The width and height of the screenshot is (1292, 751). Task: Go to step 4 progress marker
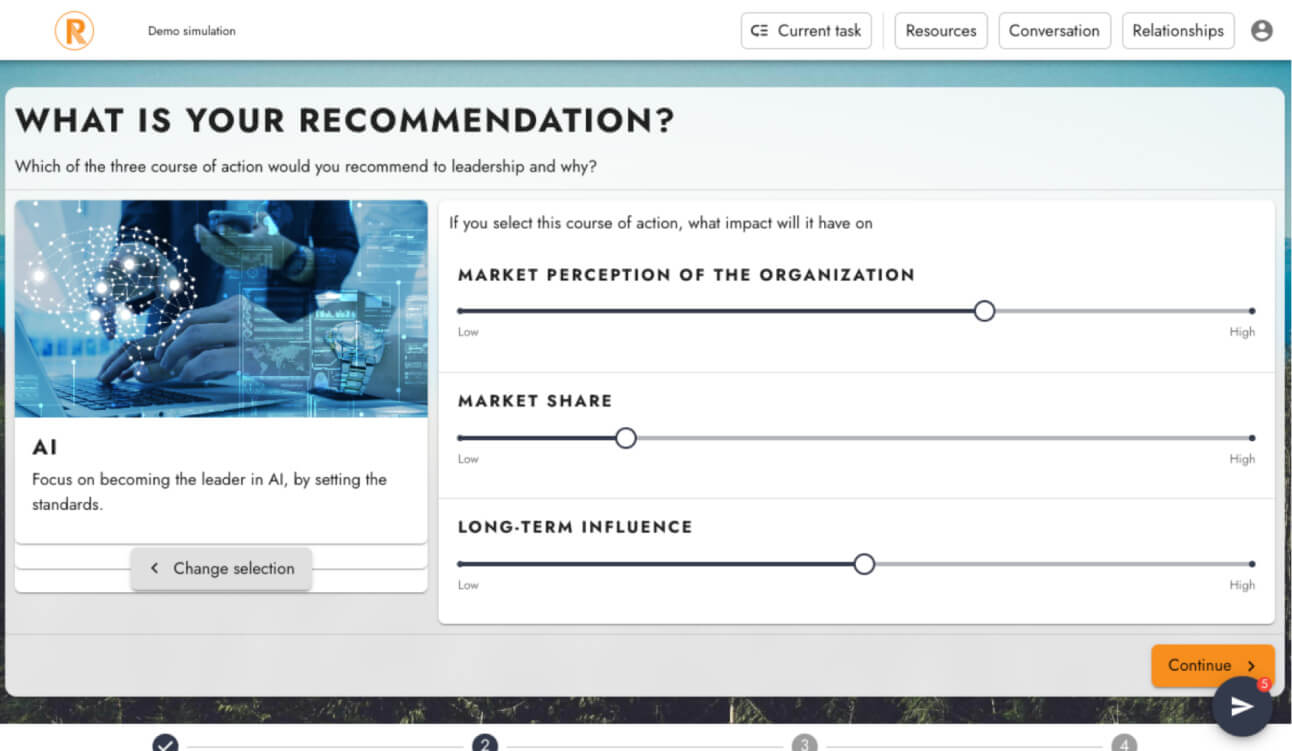pos(1124,744)
